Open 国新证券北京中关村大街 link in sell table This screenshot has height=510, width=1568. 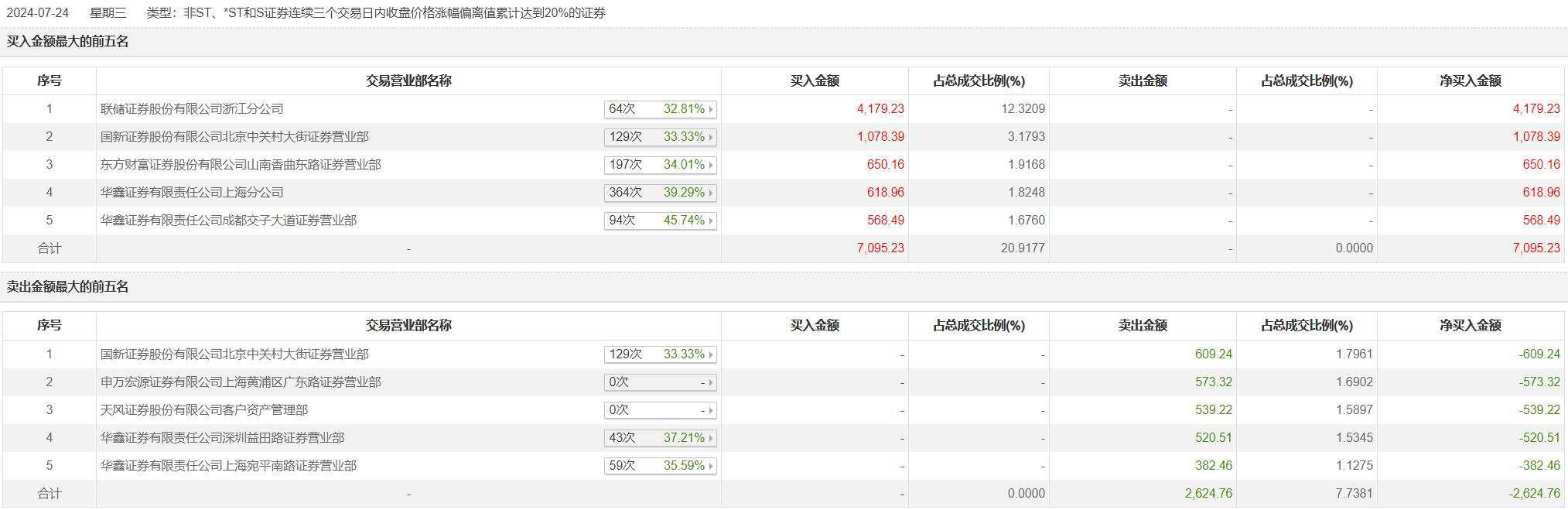click(234, 354)
